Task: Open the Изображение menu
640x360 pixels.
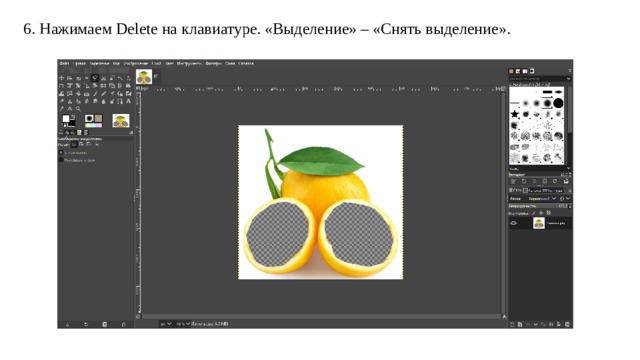Action: click(136, 63)
